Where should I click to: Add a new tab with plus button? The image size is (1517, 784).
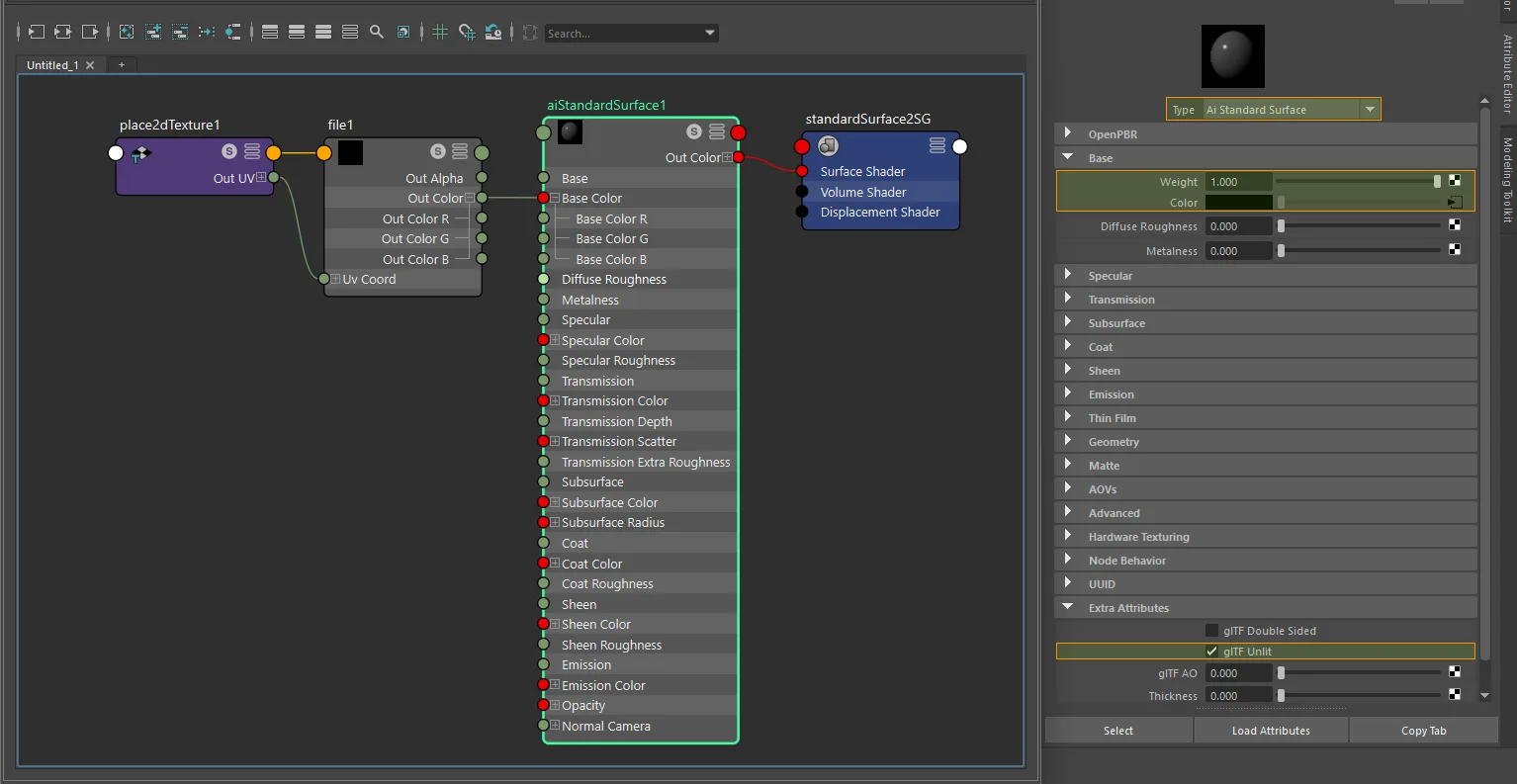click(122, 64)
